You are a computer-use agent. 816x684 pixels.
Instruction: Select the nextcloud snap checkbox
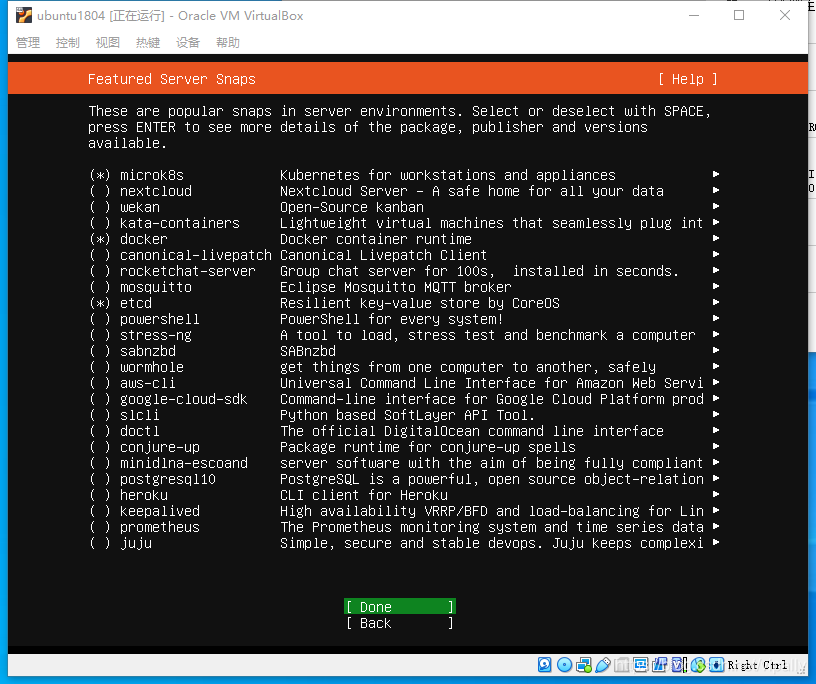pos(100,192)
